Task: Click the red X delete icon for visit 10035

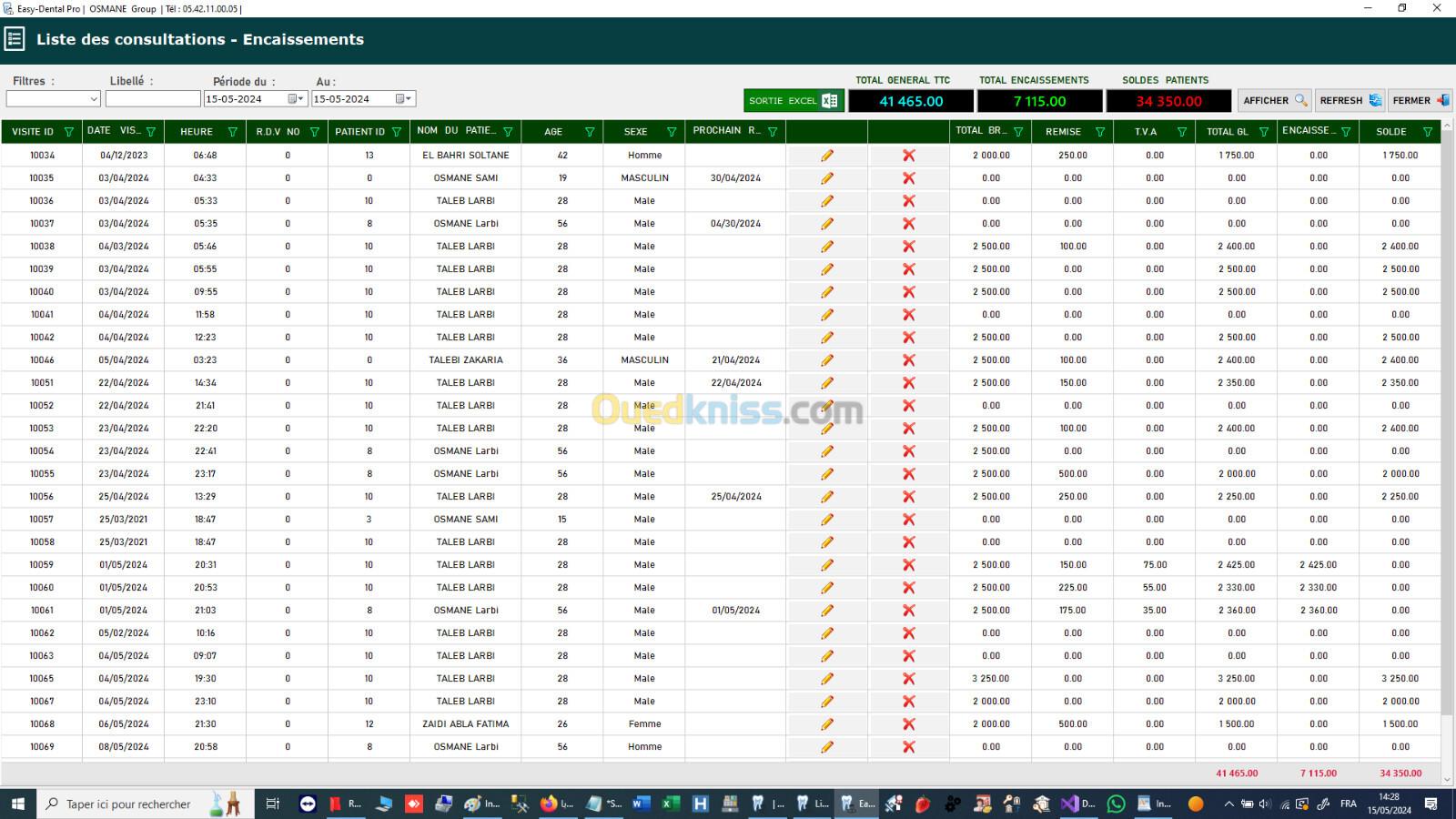Action: tap(908, 178)
